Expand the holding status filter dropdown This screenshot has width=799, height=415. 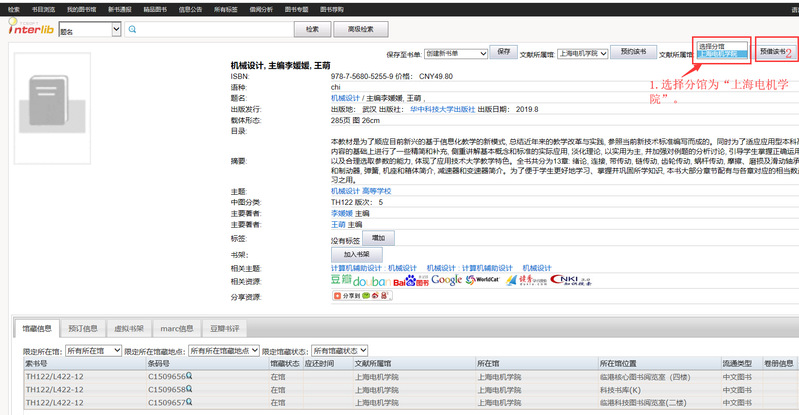pyautogui.click(x=340, y=351)
